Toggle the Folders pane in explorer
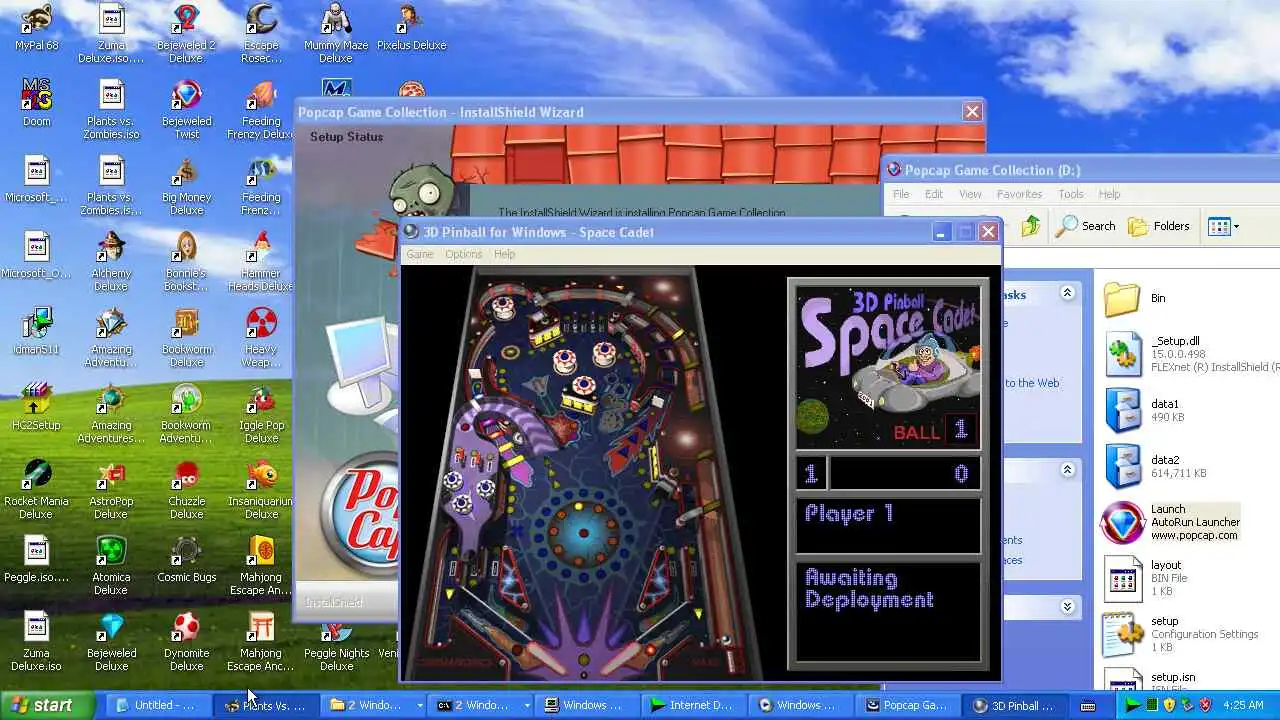1280x720 pixels. pos(1159,226)
